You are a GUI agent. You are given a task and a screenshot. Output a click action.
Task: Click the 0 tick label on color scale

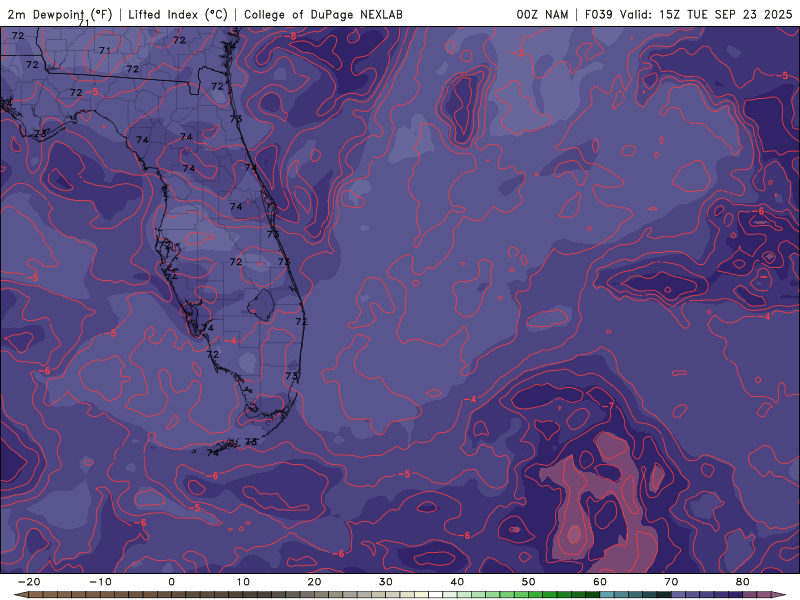point(171,582)
